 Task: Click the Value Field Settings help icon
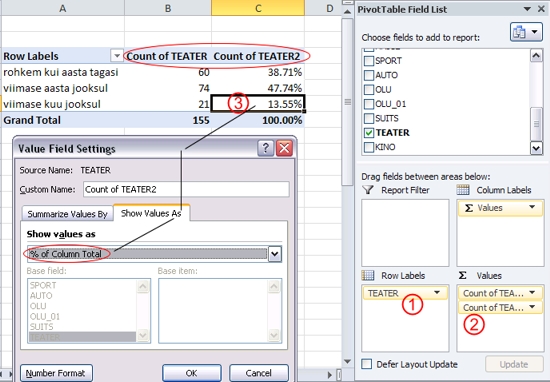tap(266, 148)
